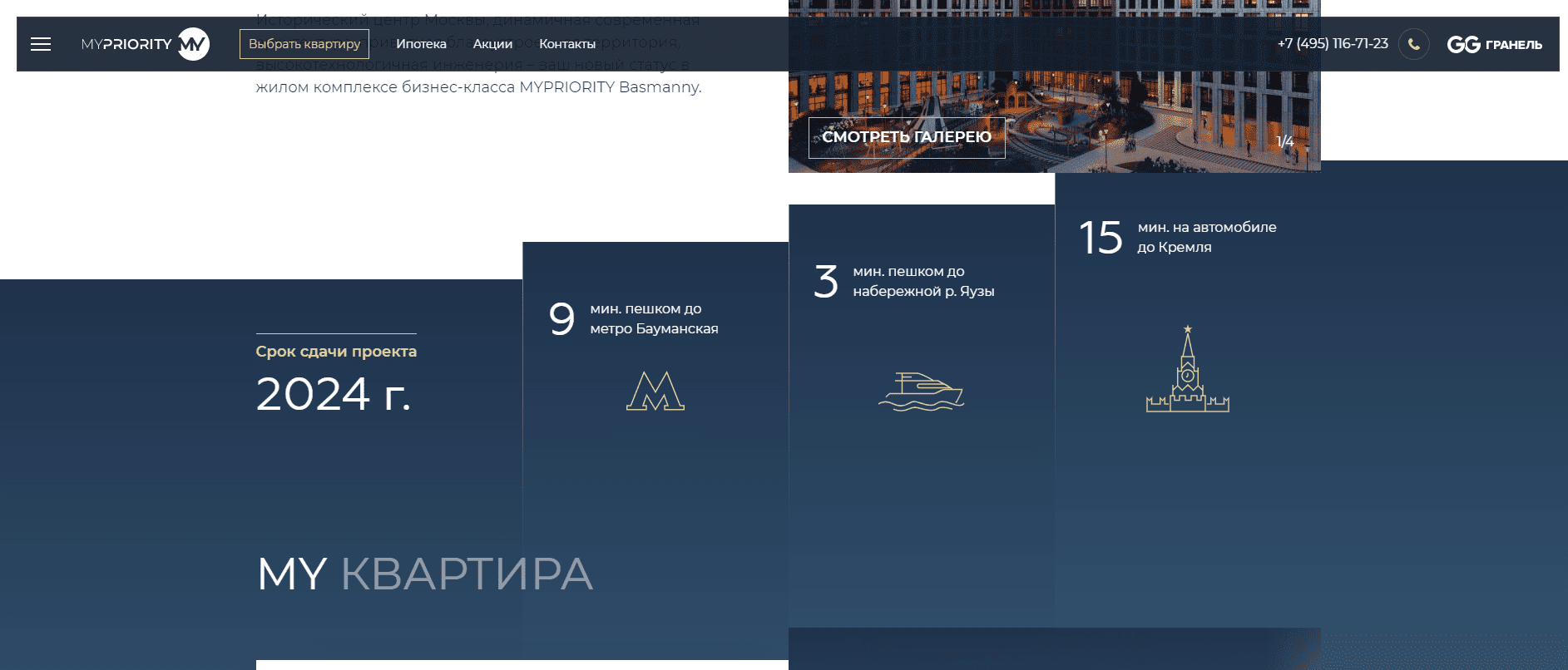Click the yacht boat icon
1568x670 pixels.
(921, 392)
